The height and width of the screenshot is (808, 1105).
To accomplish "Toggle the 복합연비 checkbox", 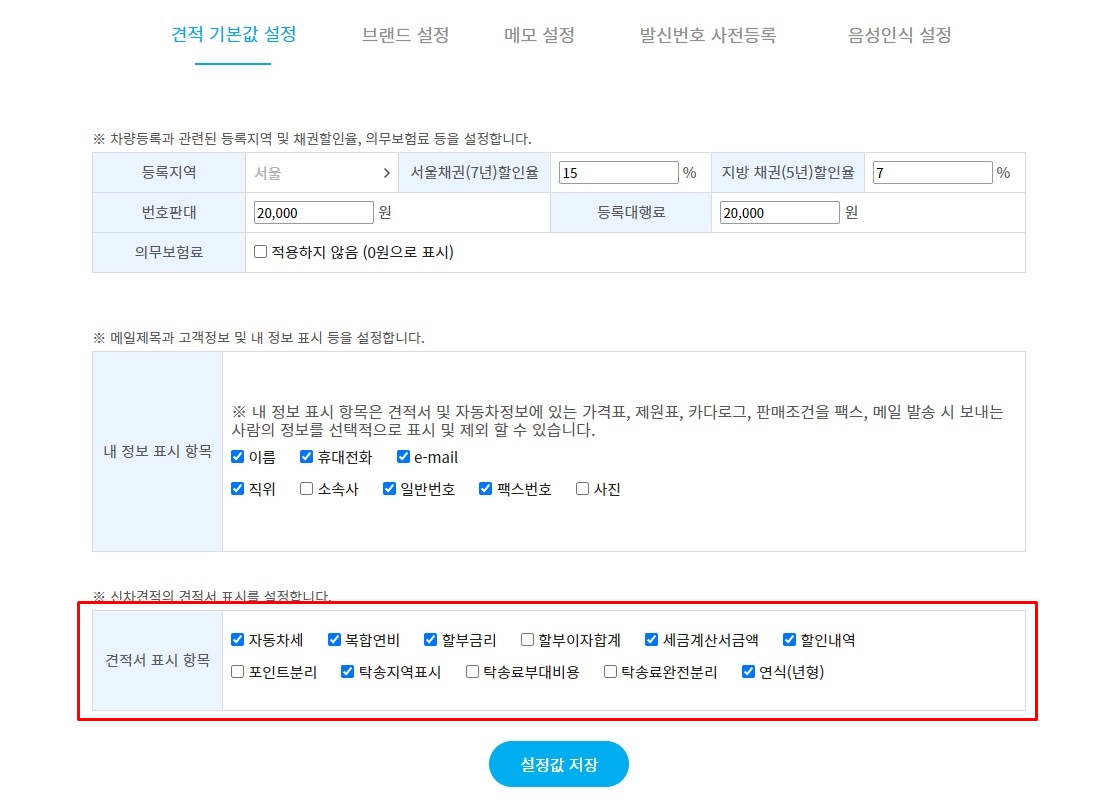I will 334,640.
